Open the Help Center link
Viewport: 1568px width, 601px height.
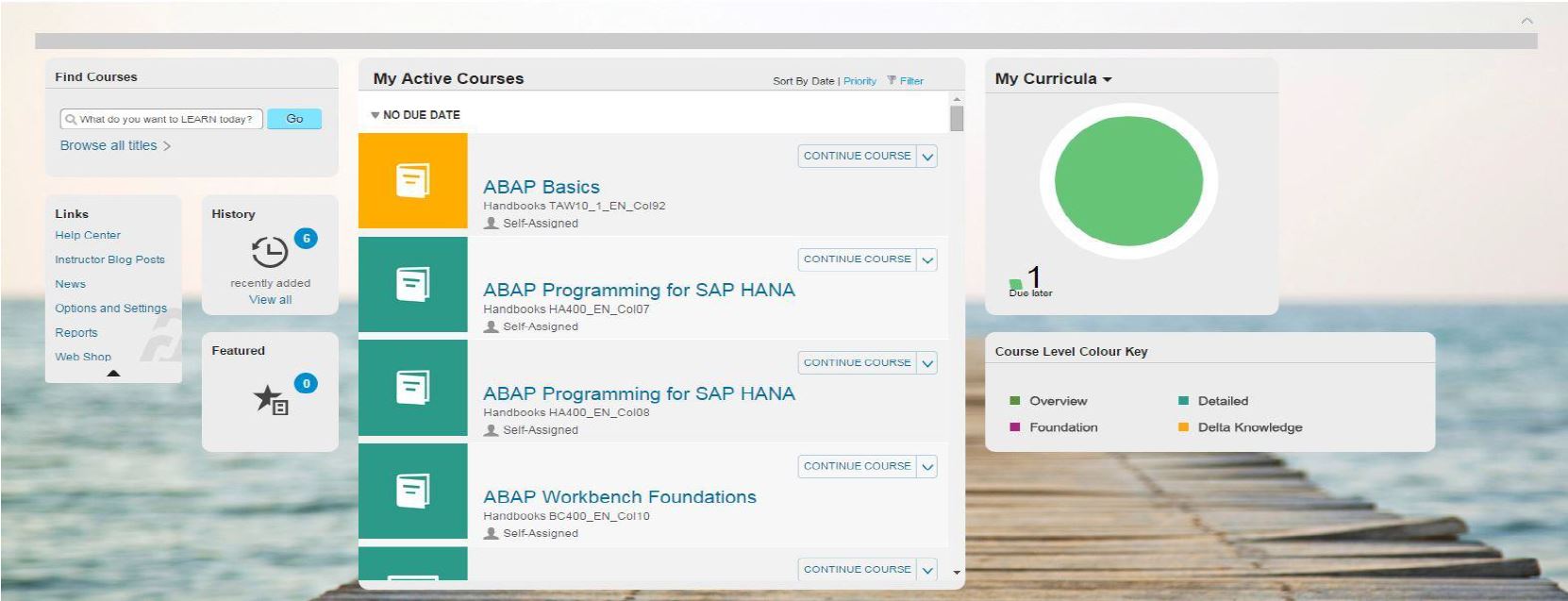point(88,235)
